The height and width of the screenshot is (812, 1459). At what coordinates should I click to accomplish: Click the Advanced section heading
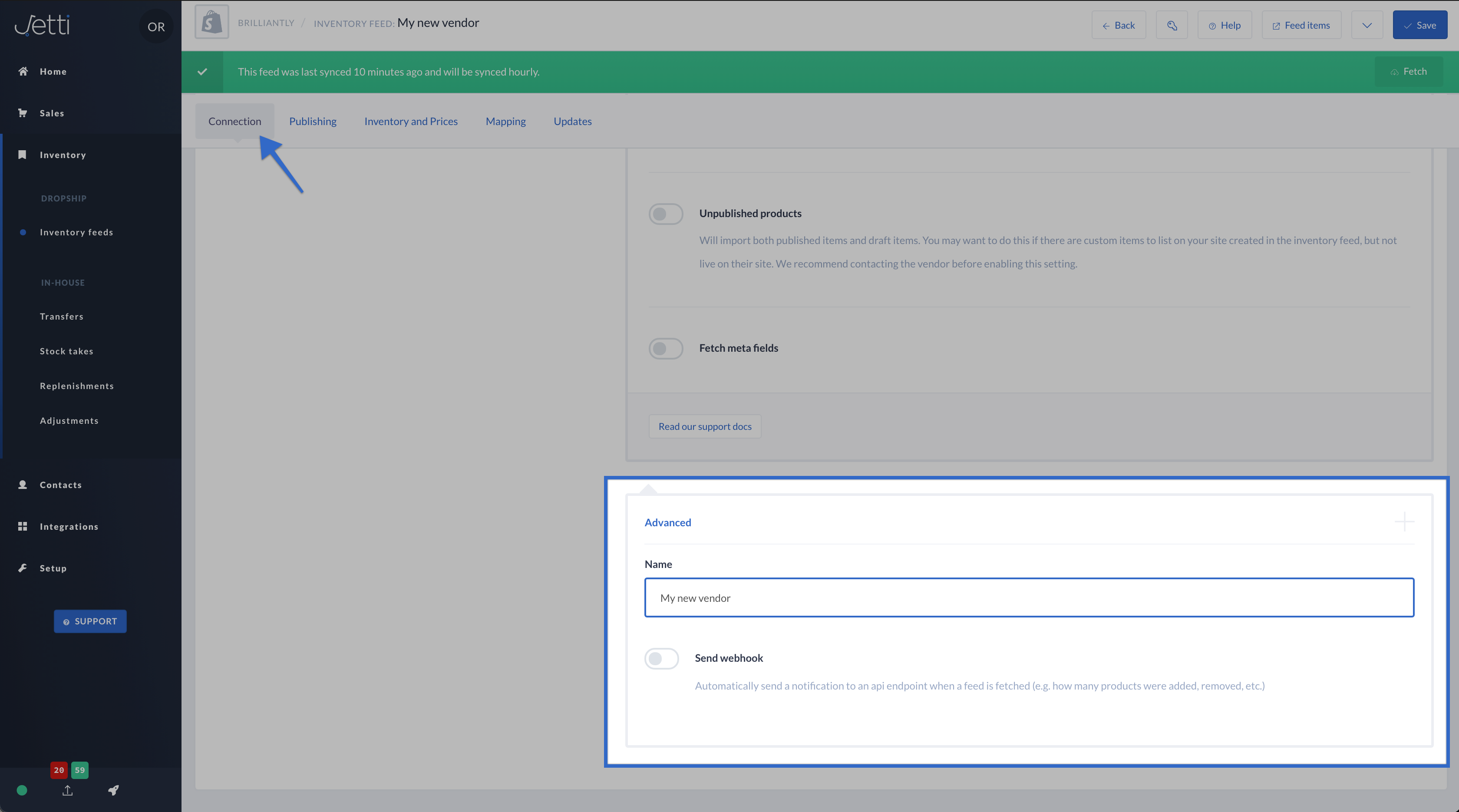tap(668, 522)
